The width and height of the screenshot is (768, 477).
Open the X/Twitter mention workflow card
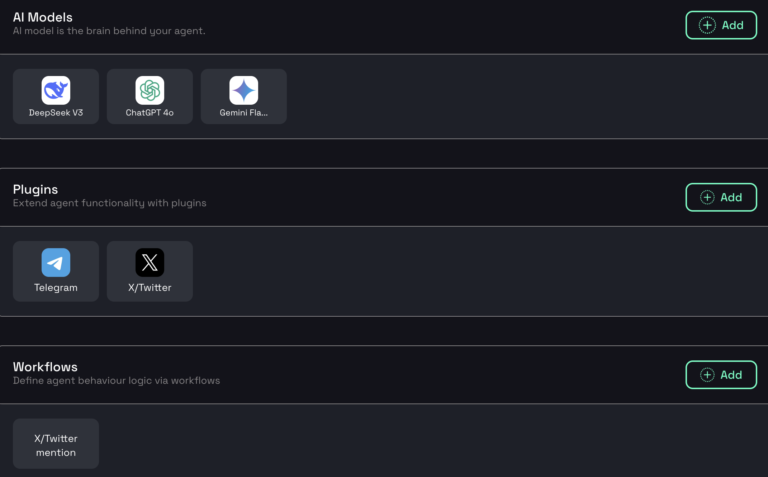[56, 444]
